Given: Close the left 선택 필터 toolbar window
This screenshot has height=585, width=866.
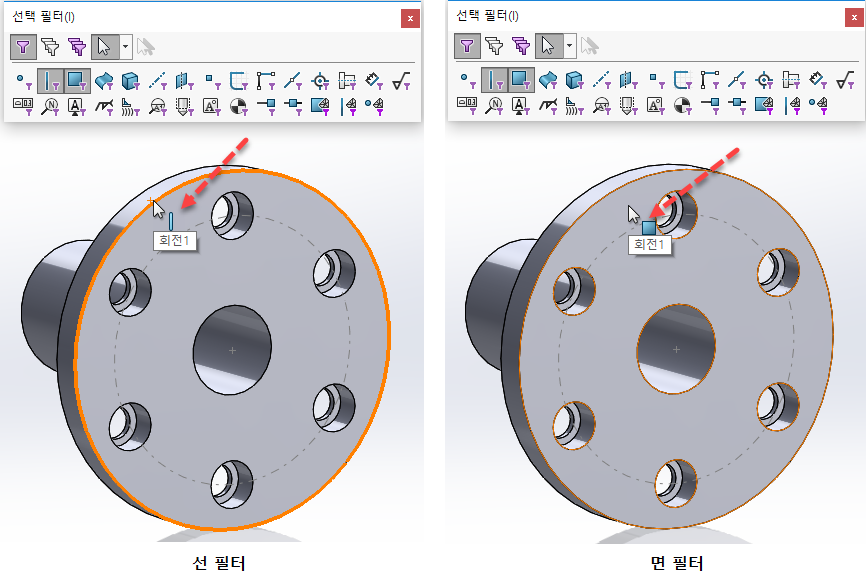Looking at the screenshot, I should point(410,18).
